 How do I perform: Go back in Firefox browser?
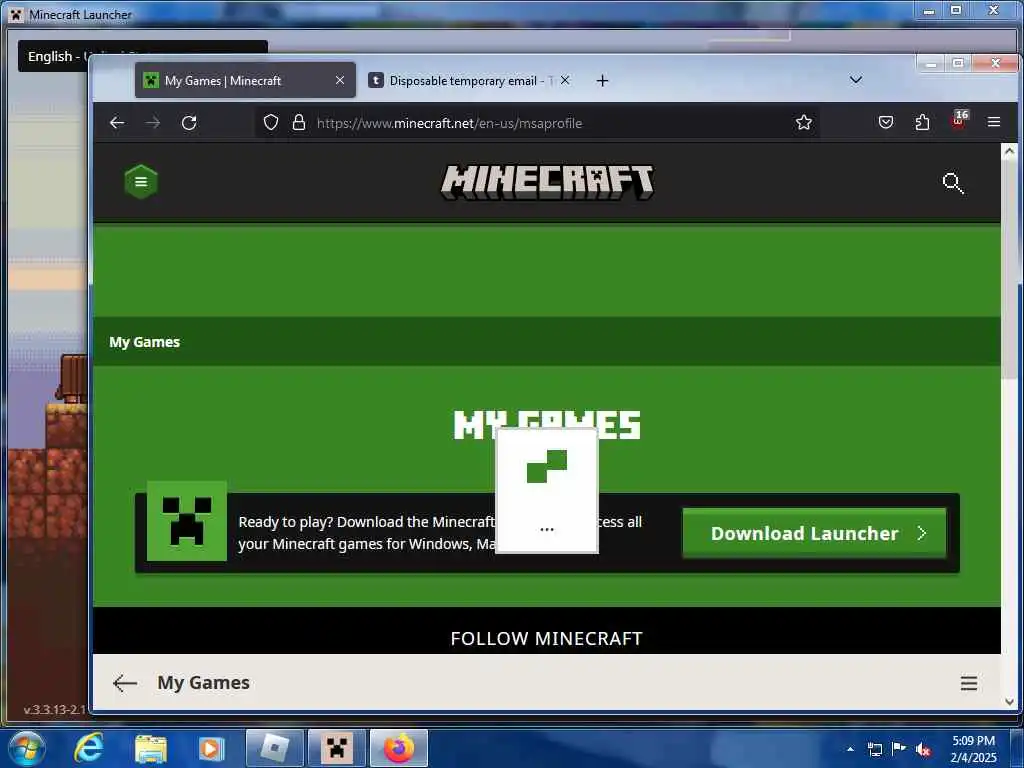117,123
